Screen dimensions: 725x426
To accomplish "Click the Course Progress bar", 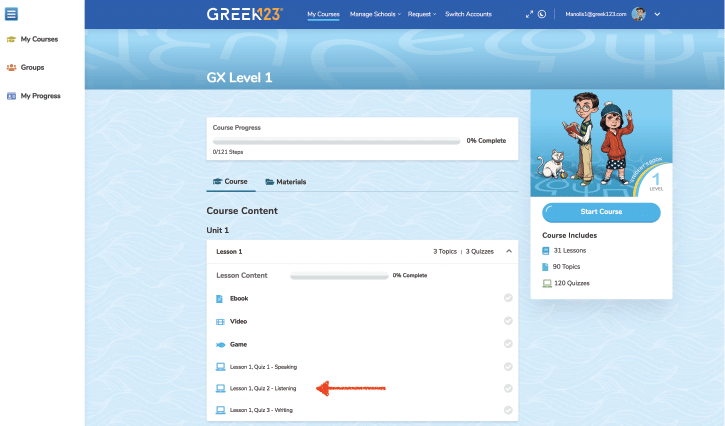I will (x=337, y=141).
